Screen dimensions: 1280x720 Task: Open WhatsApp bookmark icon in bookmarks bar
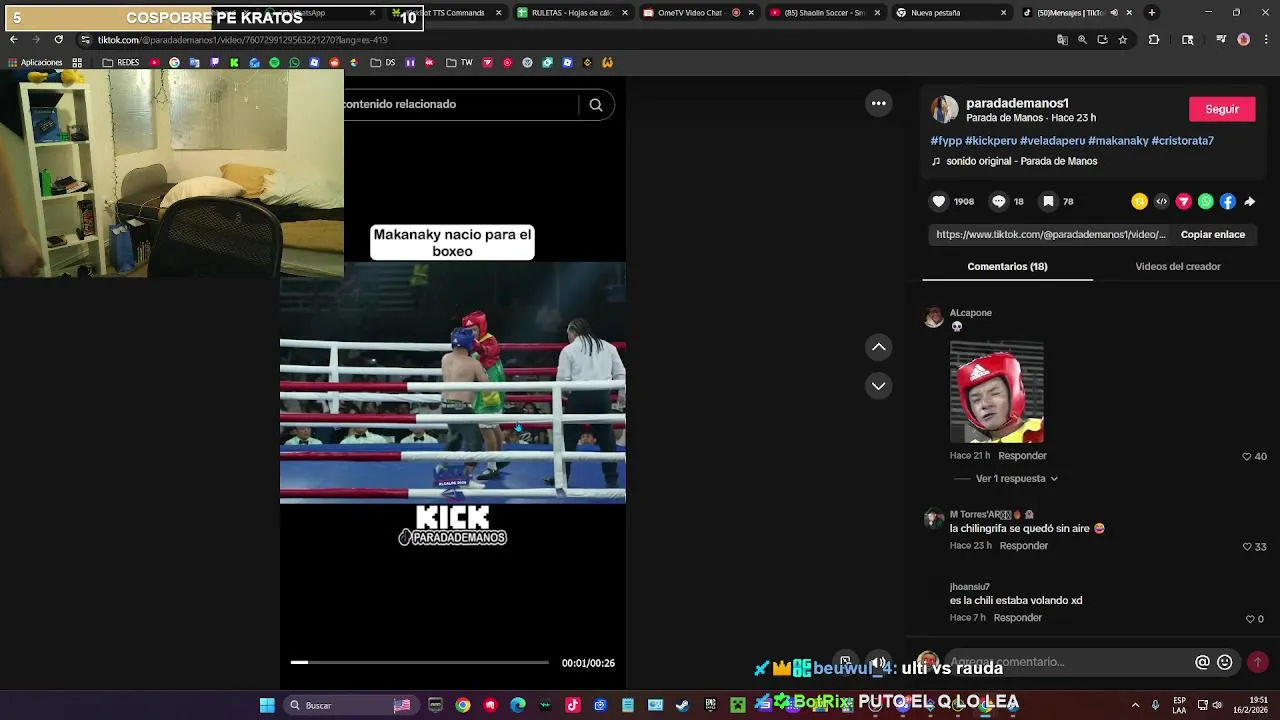[294, 62]
